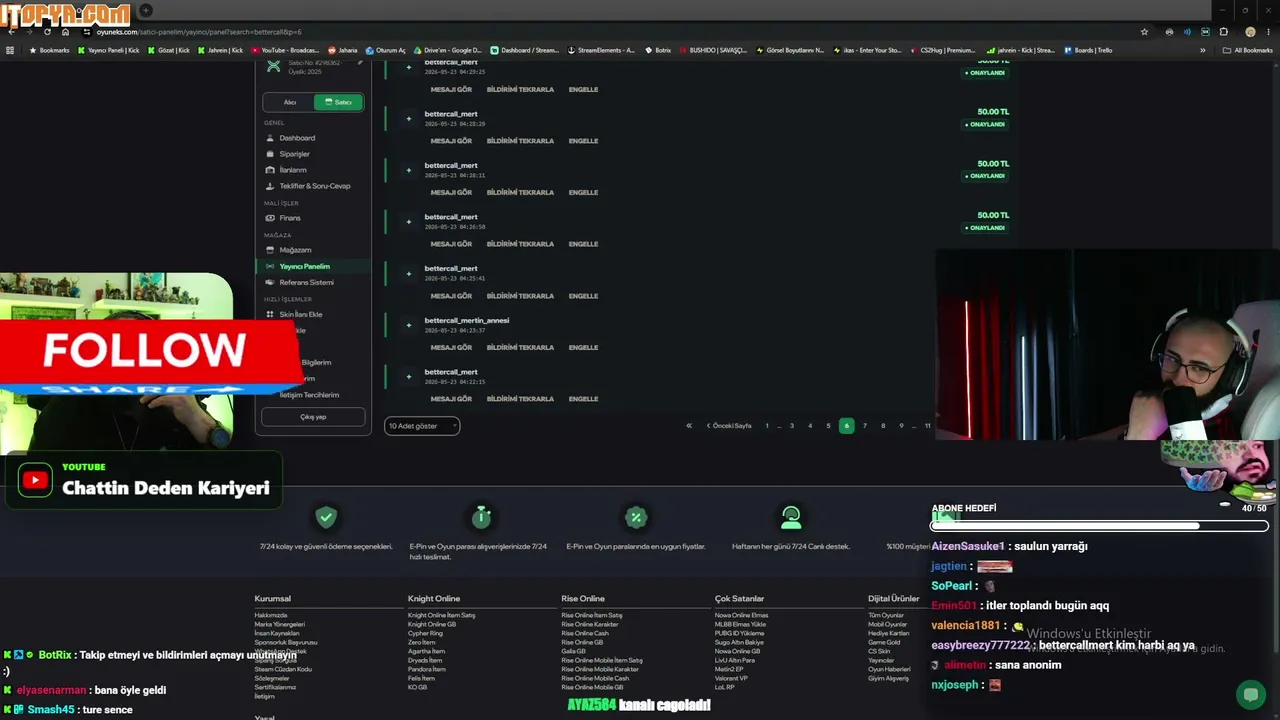The width and height of the screenshot is (1280, 720).
Task: Go to pagination page 1
Action: 767,426
